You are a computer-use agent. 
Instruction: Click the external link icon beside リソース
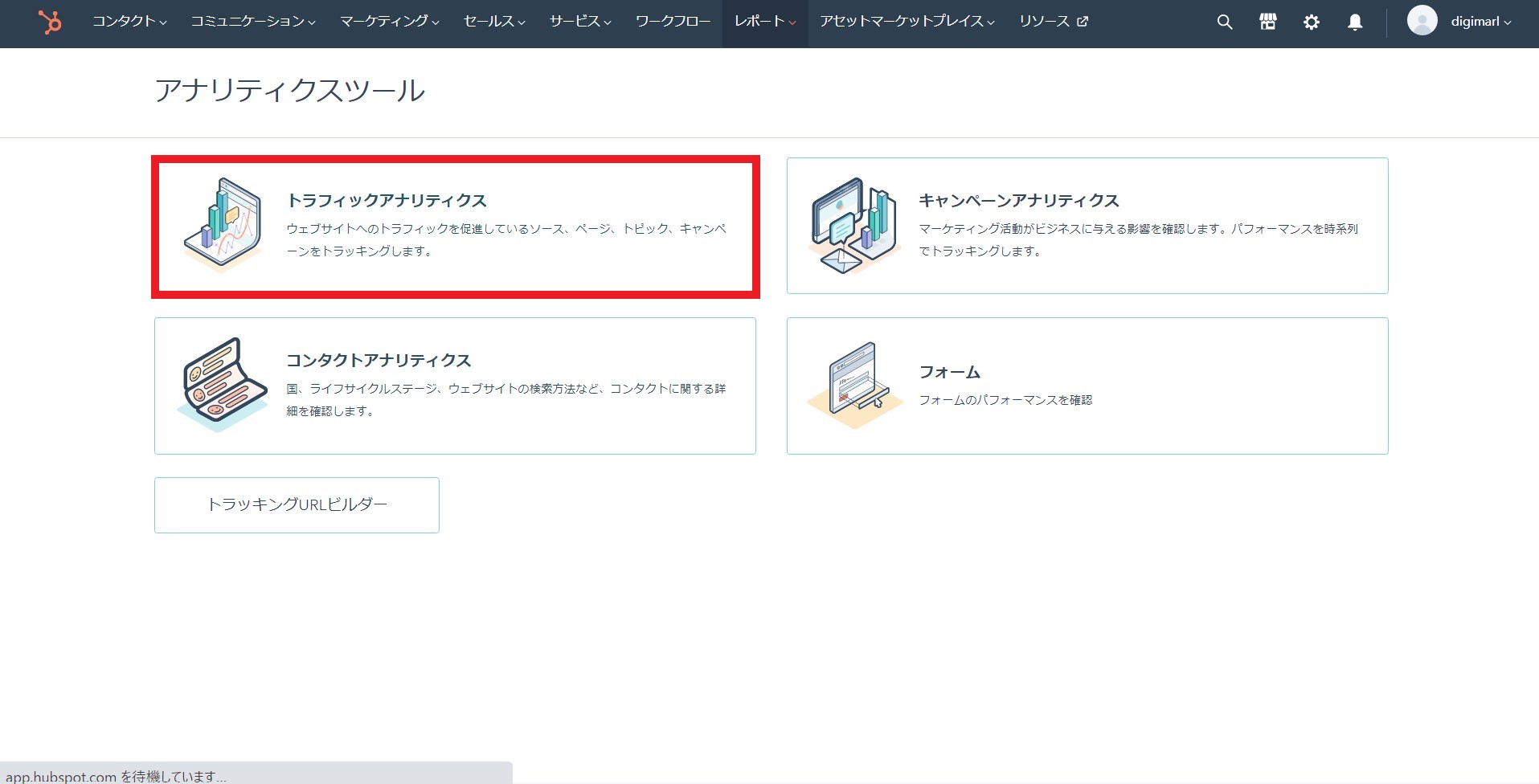tap(1083, 22)
